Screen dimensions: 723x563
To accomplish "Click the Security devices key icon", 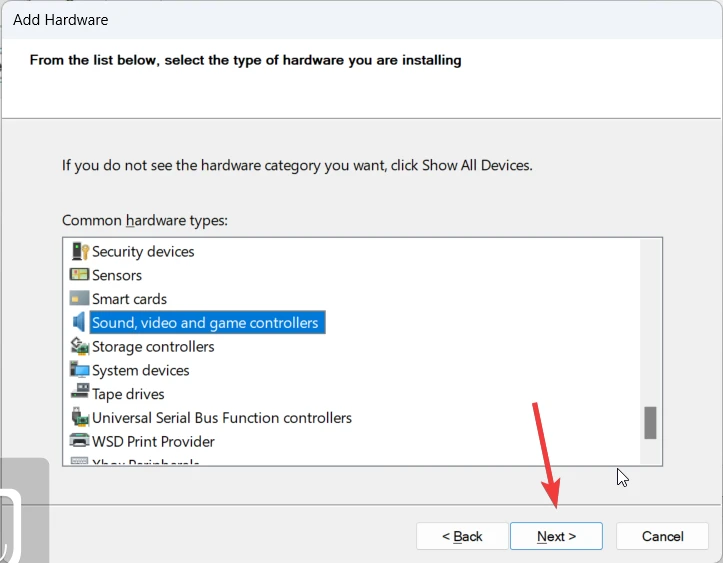I will point(80,251).
